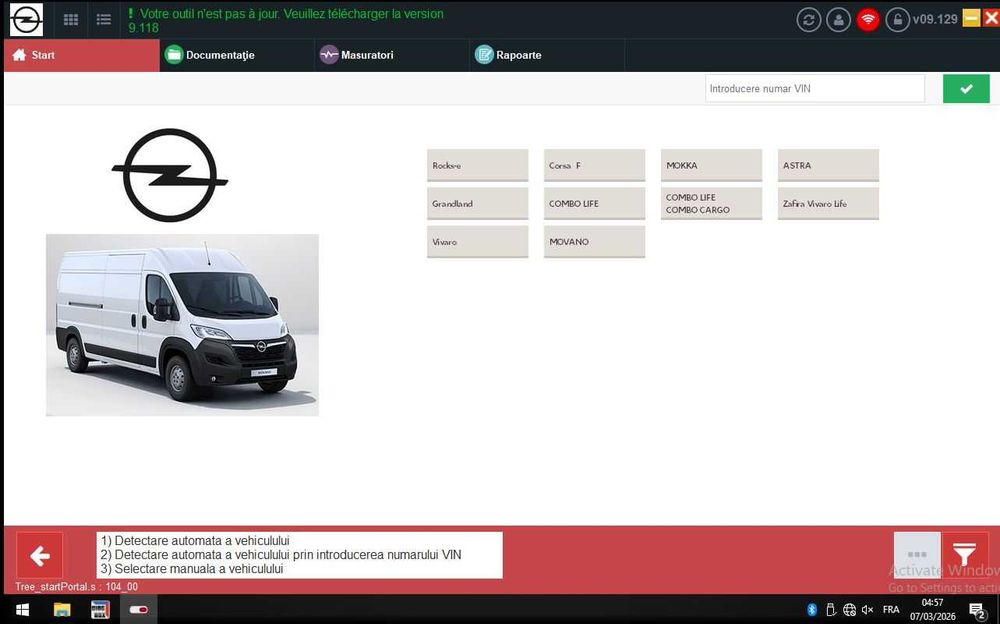1000x624 pixels.
Task: Select COMBO LIFE COMBO CARGO button
Action: 711,204
